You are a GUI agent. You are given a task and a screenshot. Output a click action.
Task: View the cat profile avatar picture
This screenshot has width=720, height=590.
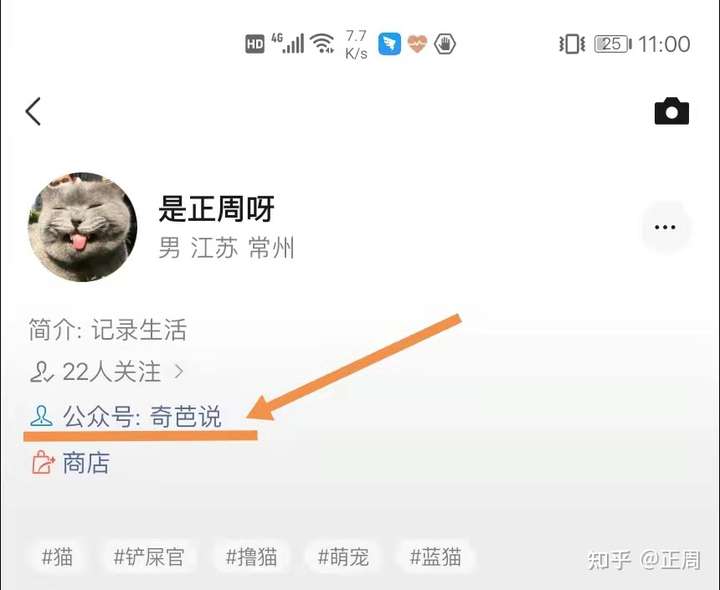[x=83, y=227]
